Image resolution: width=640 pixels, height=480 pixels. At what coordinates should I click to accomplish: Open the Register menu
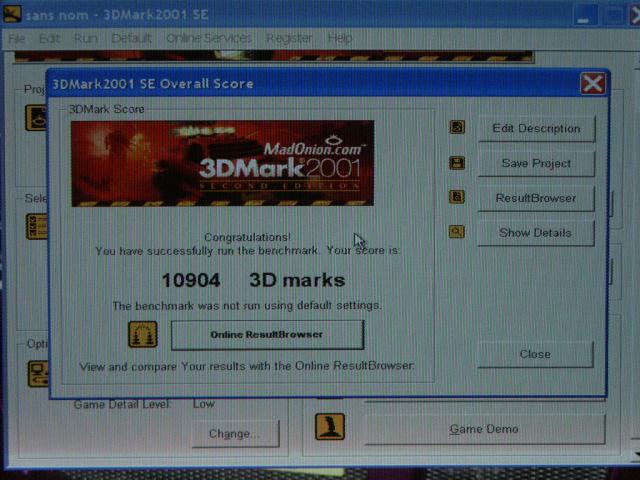point(289,38)
